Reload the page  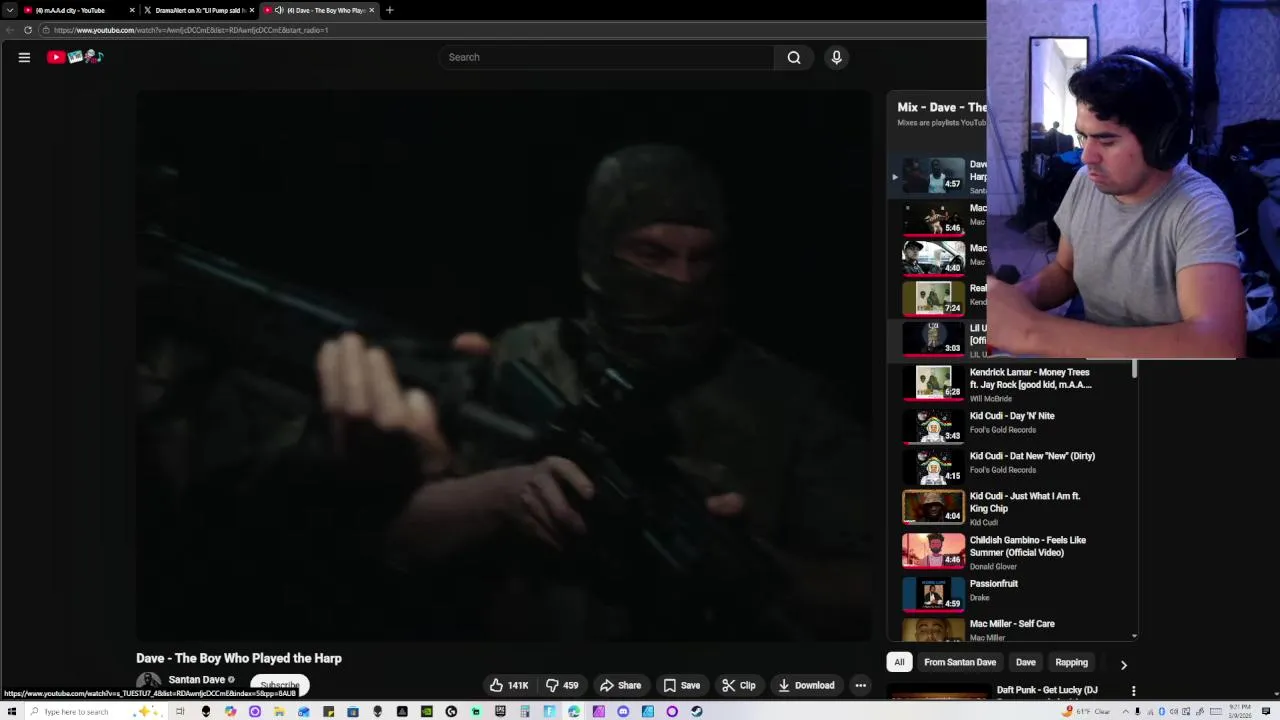click(x=28, y=30)
